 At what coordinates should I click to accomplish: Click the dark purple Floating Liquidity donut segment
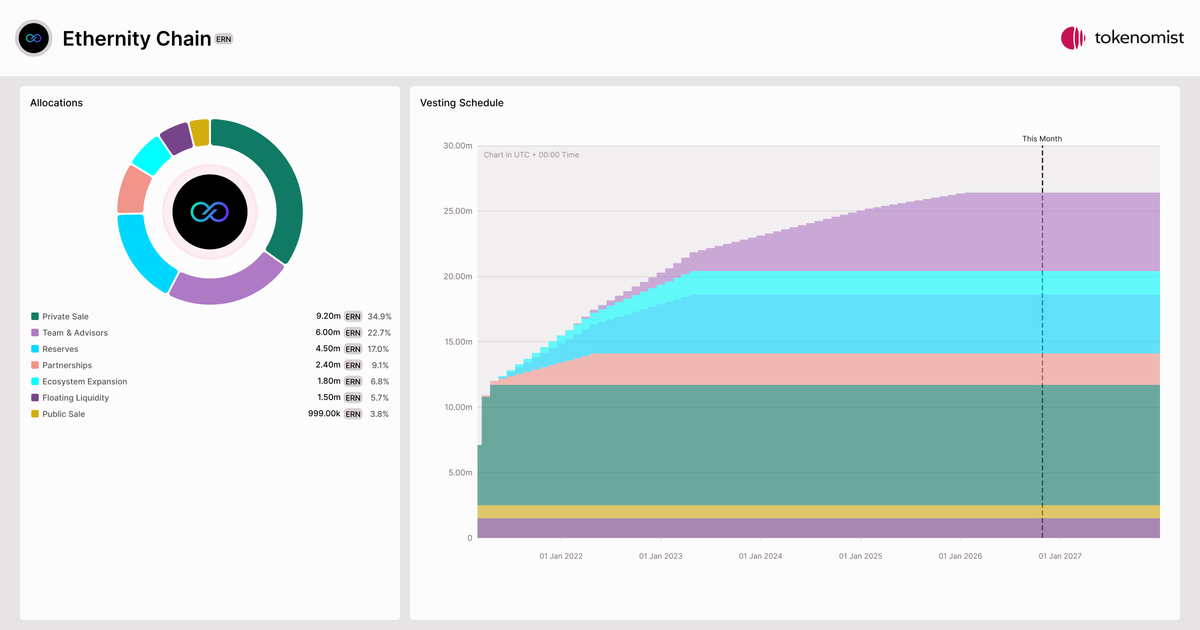(x=177, y=138)
